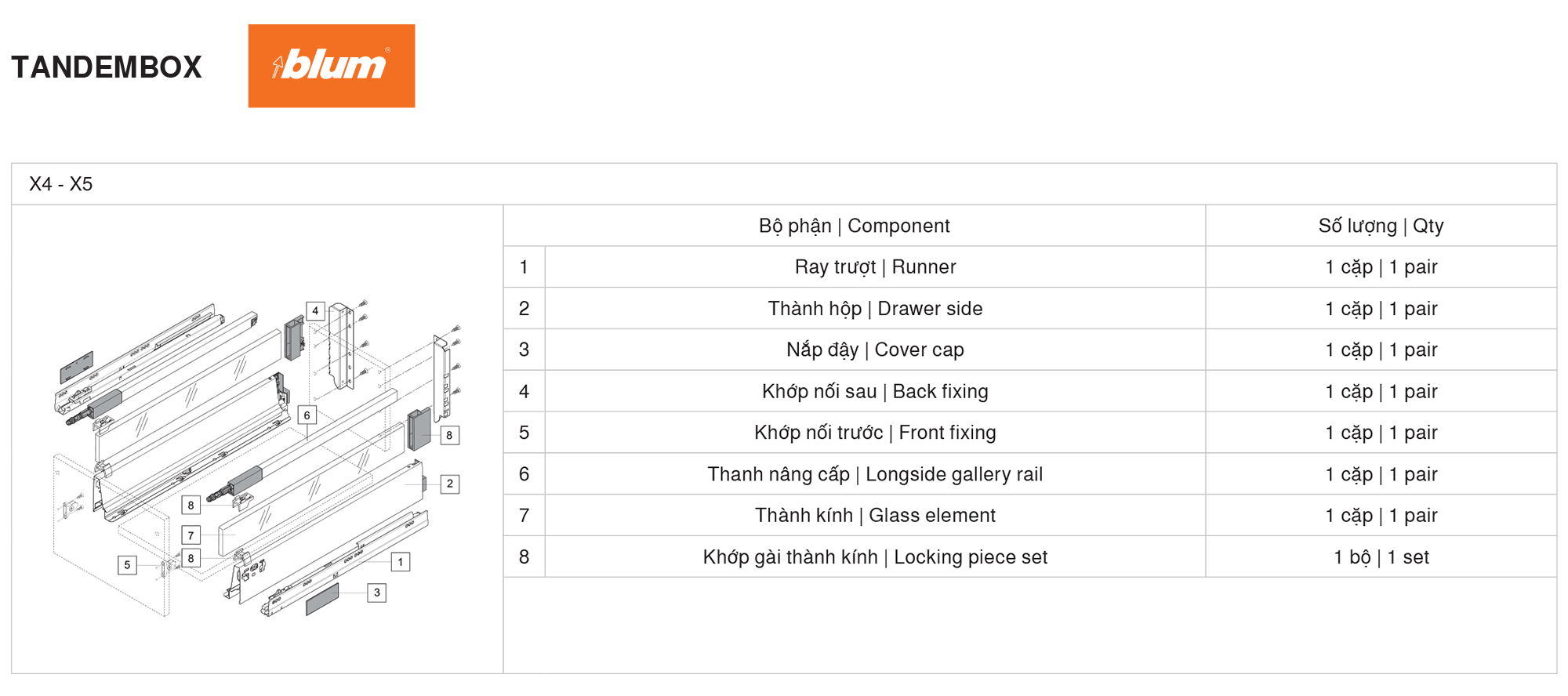This screenshot has height=696, width=1568.
Task: Click the Nắp đậy | Cover cap entry
Action: (875, 350)
